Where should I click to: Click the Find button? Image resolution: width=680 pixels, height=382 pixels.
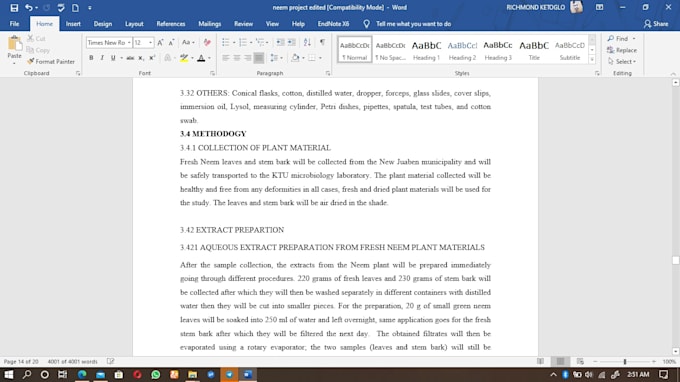click(618, 39)
